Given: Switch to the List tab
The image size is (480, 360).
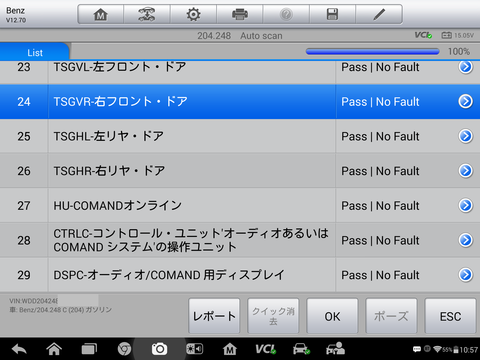Looking at the screenshot, I should click(35, 53).
